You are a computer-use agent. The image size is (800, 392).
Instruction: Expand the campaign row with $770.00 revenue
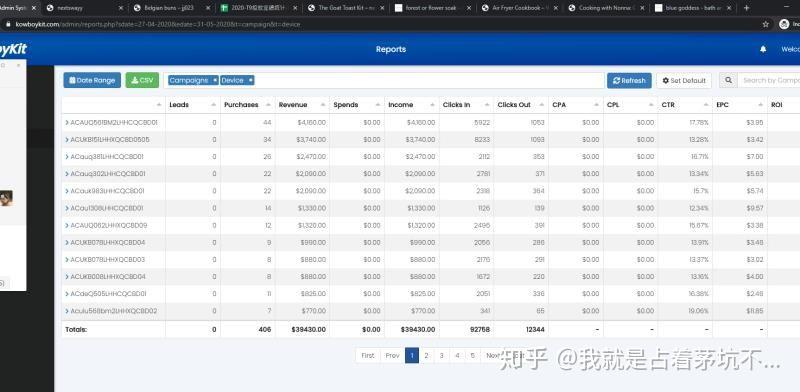pos(67,311)
